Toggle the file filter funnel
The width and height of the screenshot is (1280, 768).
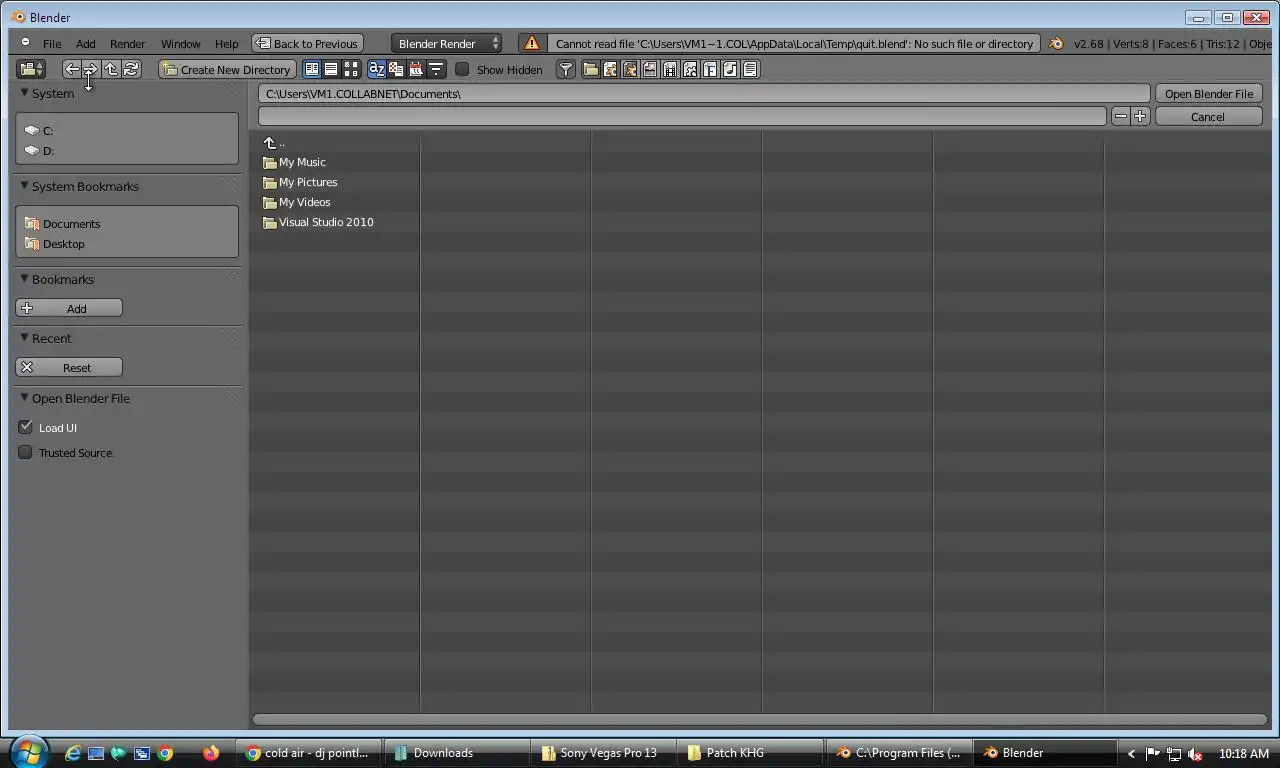pos(566,69)
